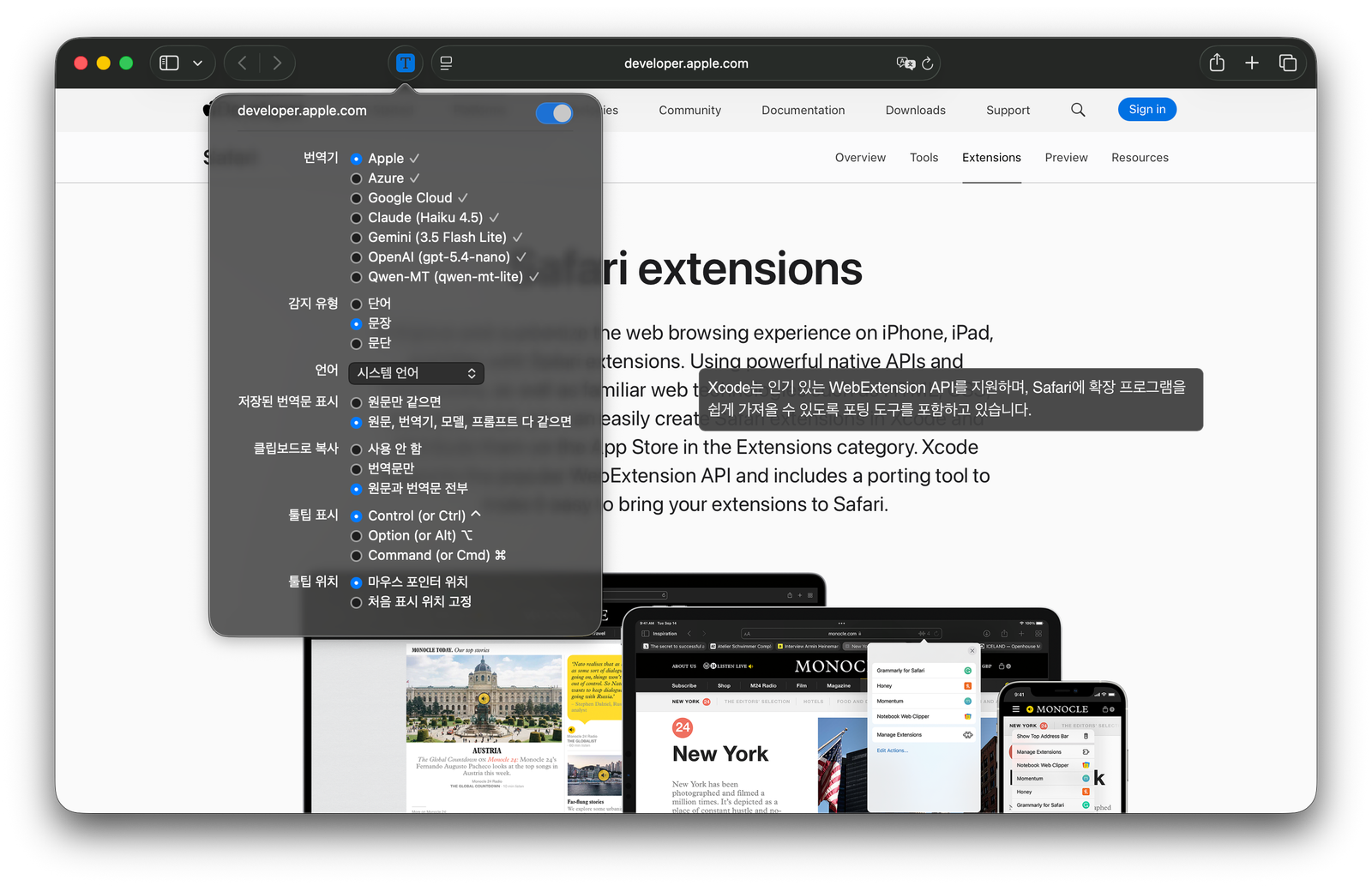1372x886 pixels.
Task: Set detection type to 문장
Action: (x=370, y=323)
